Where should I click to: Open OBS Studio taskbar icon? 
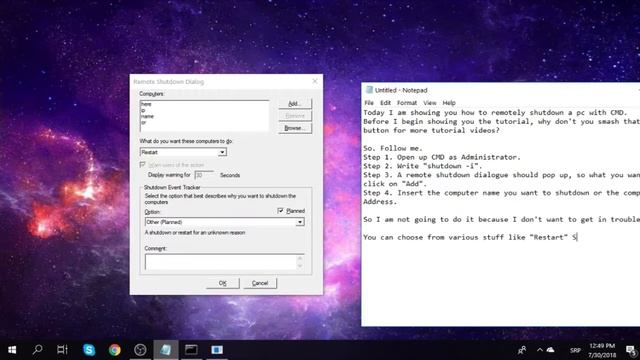pyautogui.click(x=140, y=350)
